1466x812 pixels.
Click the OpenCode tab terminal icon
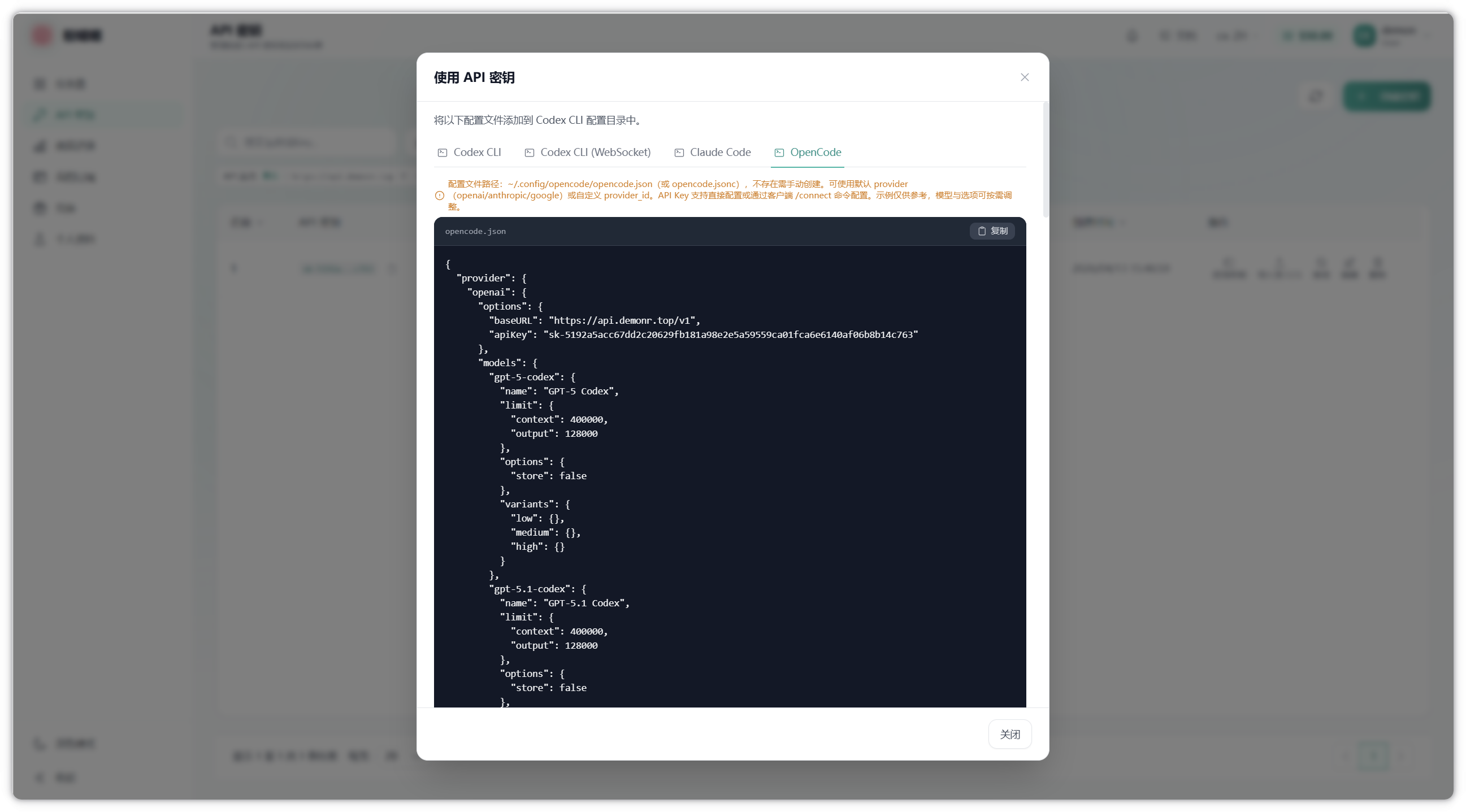[x=779, y=153]
